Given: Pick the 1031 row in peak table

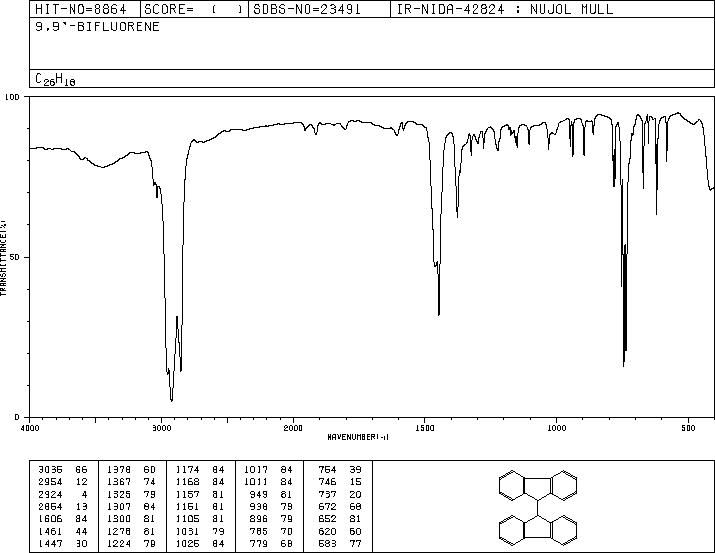Looking at the screenshot, I should coord(200,531).
